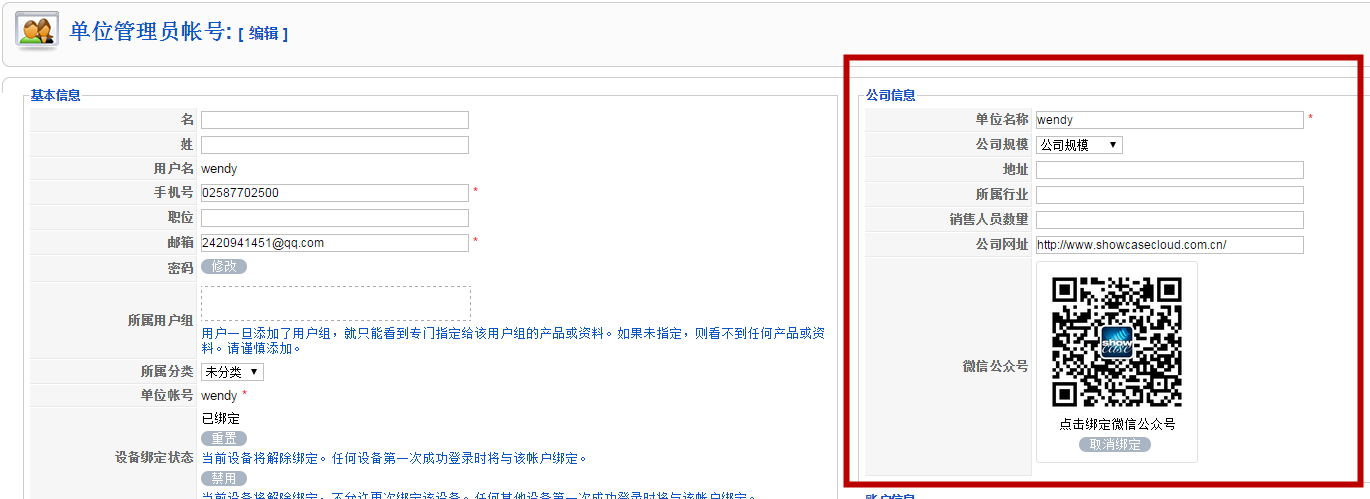Screen dimensions: 1370x499
Task: Click the 单位名称 field containing wendy
Action: pyautogui.click(x=1170, y=120)
